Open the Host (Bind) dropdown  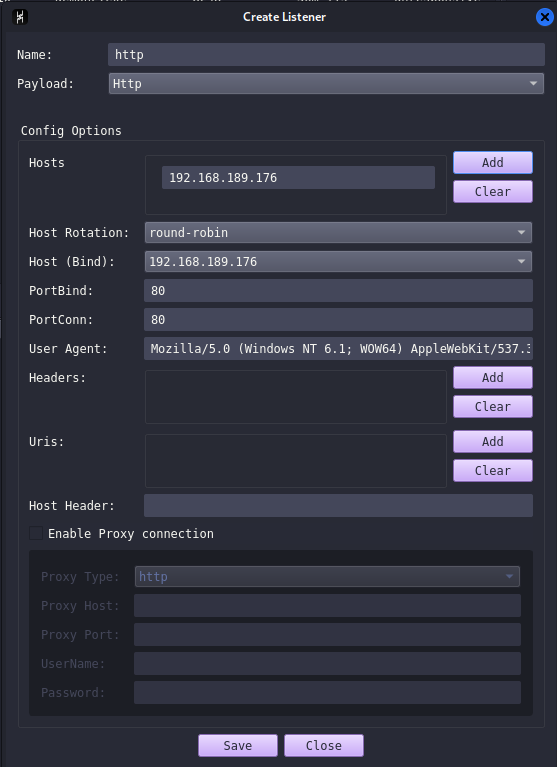(338, 262)
